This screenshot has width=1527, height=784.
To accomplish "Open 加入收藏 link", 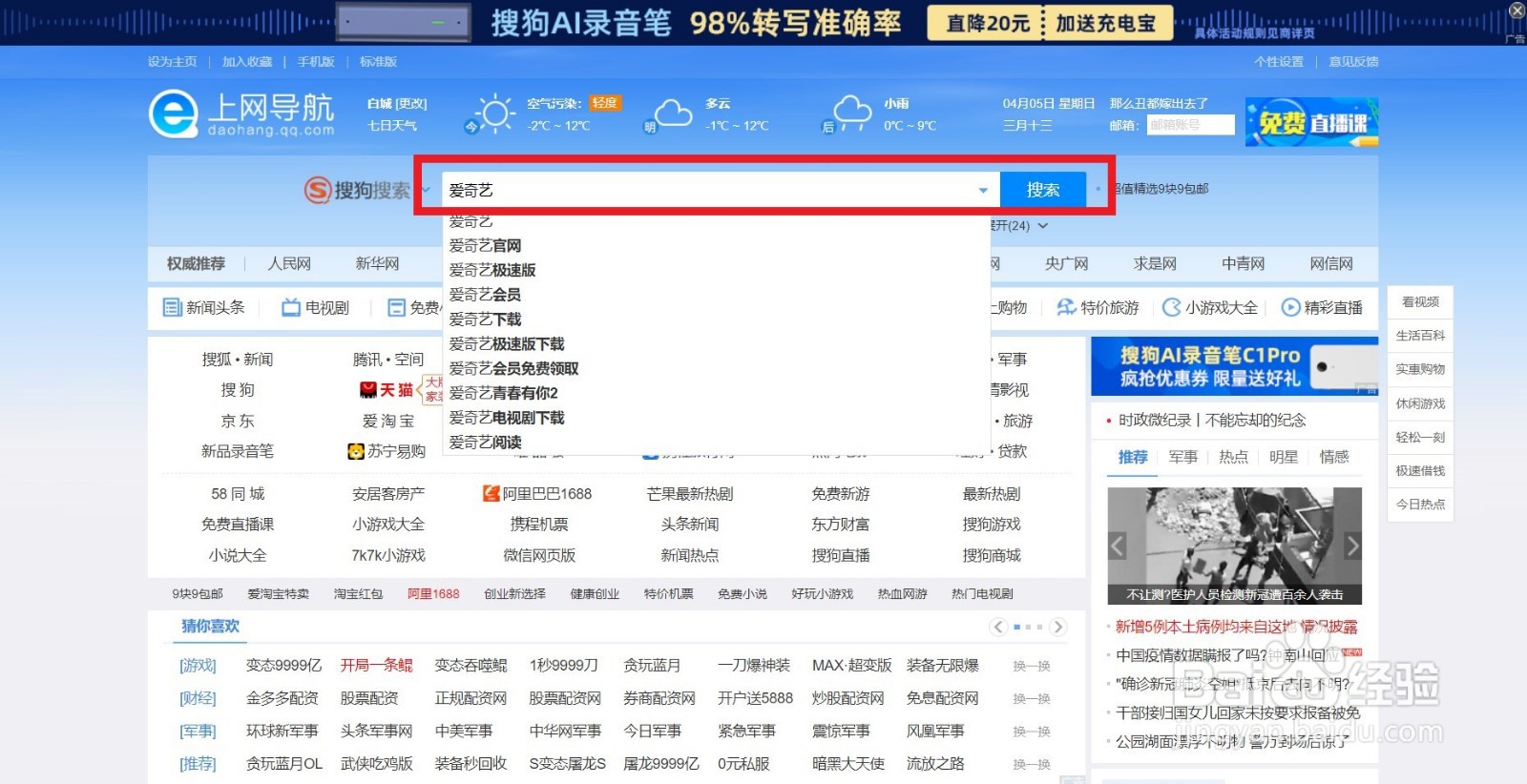I will [x=247, y=62].
